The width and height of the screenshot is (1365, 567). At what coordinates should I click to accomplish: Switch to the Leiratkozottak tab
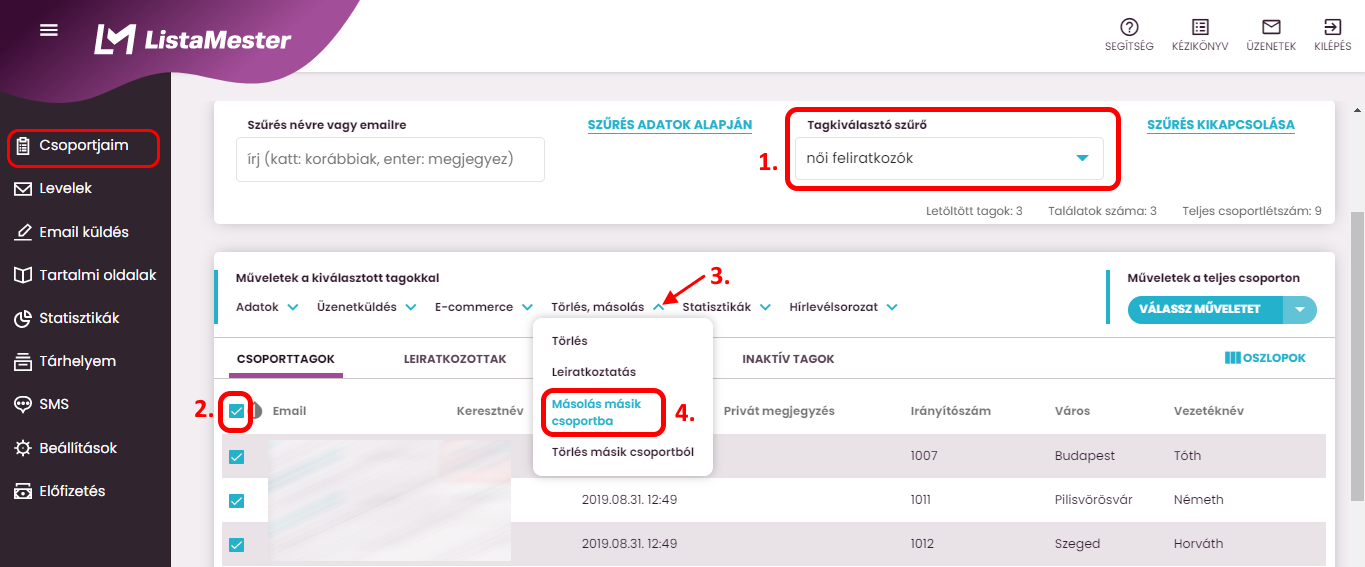point(455,359)
